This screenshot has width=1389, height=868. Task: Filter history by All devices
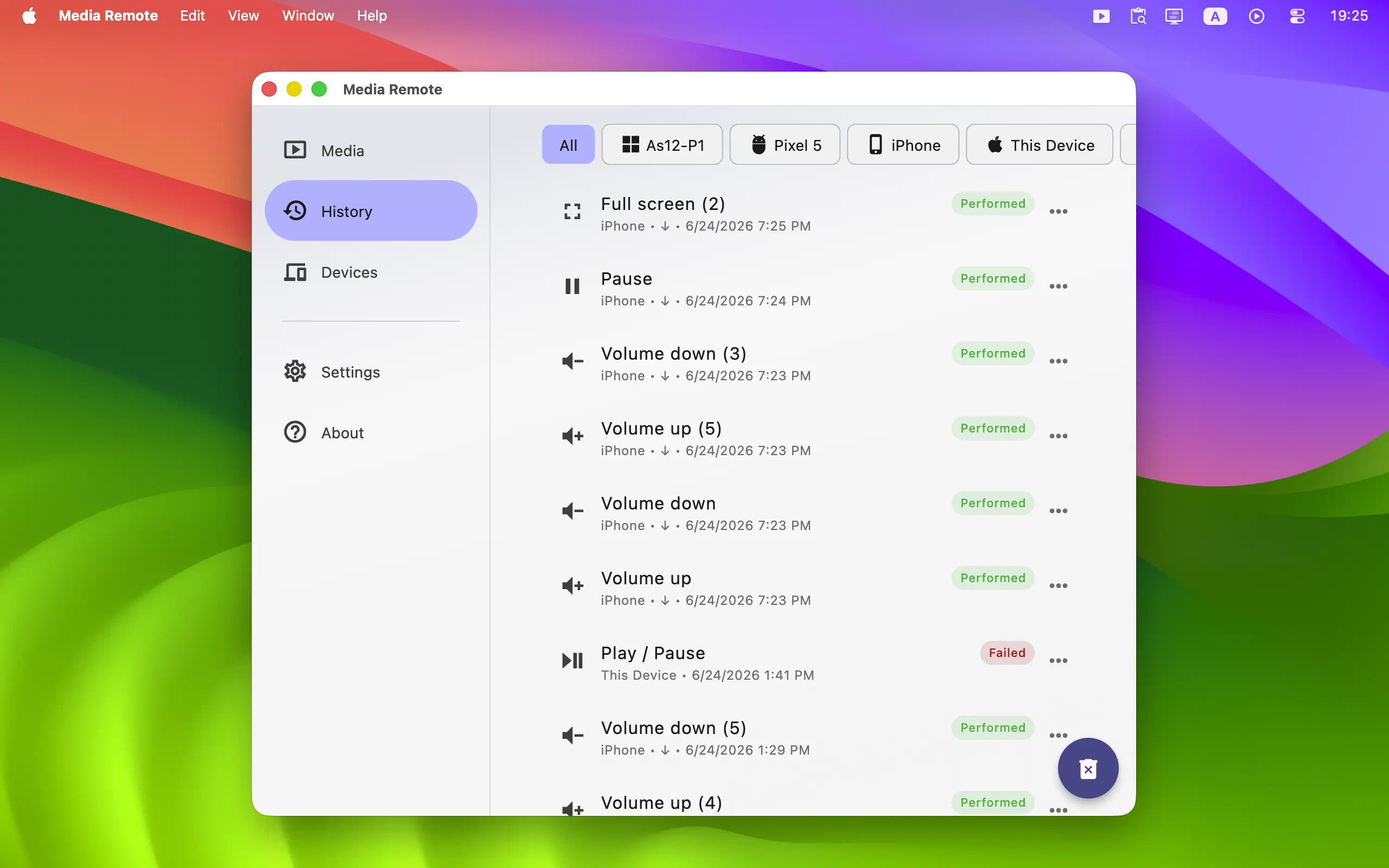coord(568,145)
